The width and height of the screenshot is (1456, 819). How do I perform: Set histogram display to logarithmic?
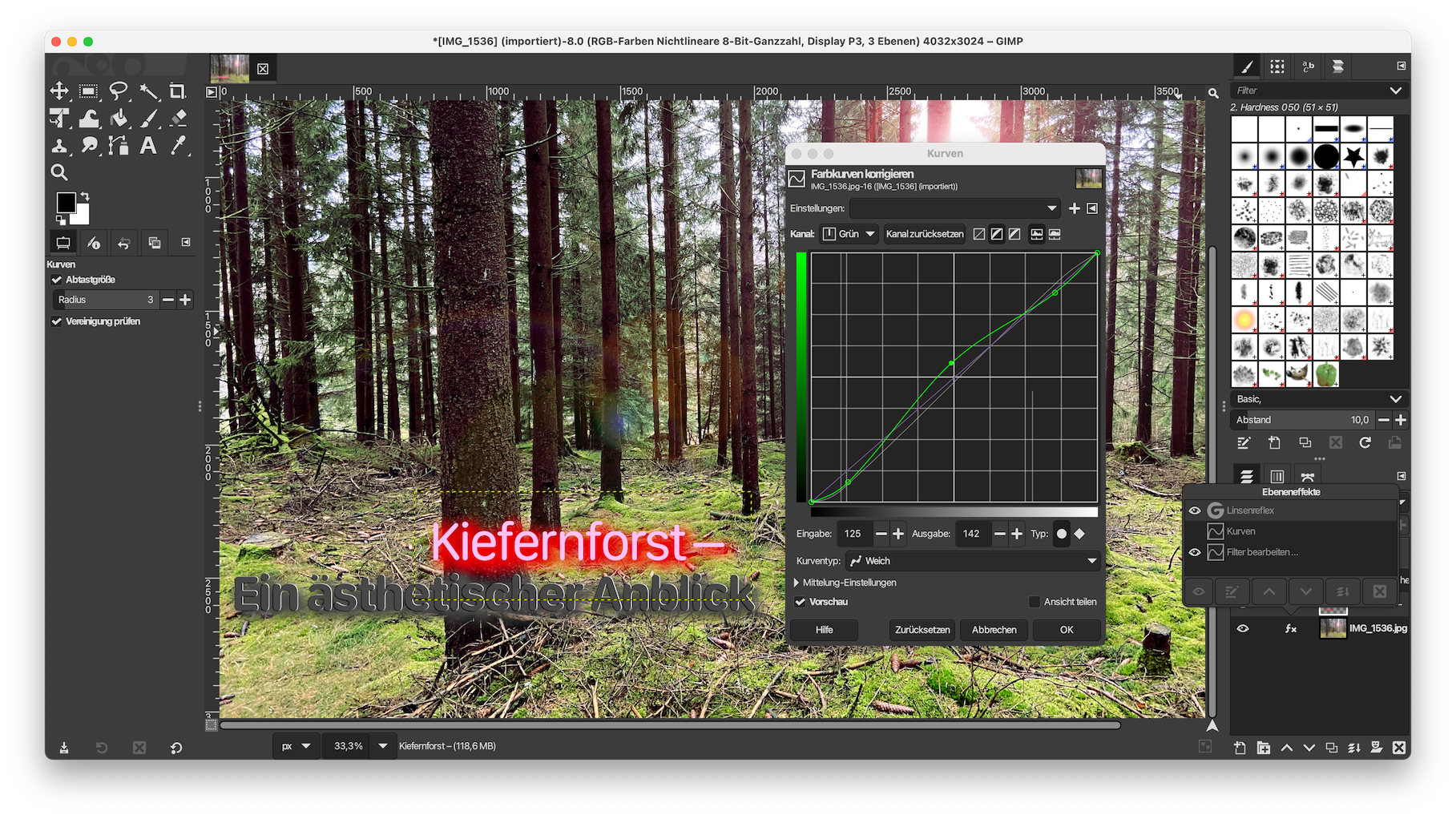(x=1055, y=234)
